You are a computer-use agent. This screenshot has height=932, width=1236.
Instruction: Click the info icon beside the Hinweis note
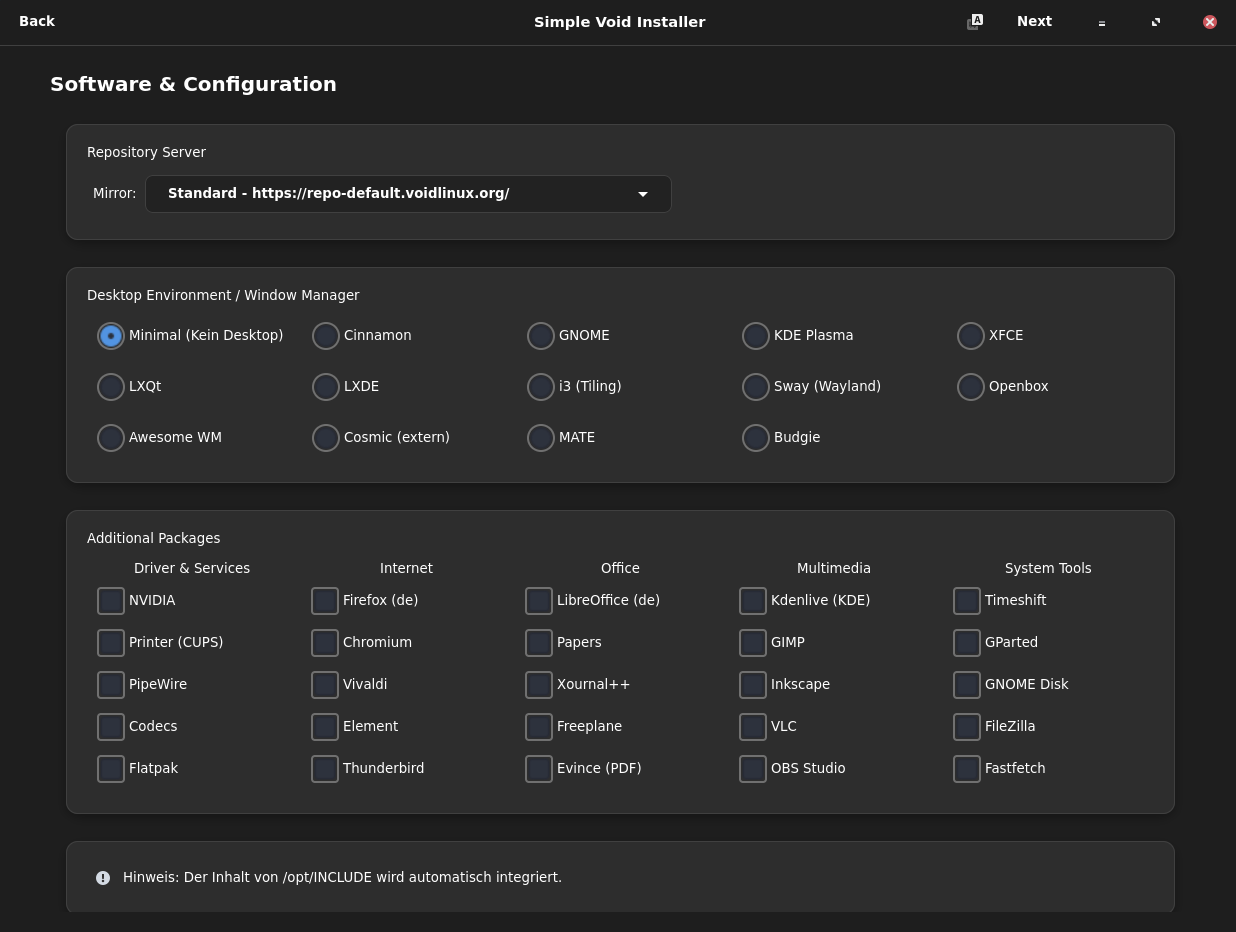(x=103, y=878)
